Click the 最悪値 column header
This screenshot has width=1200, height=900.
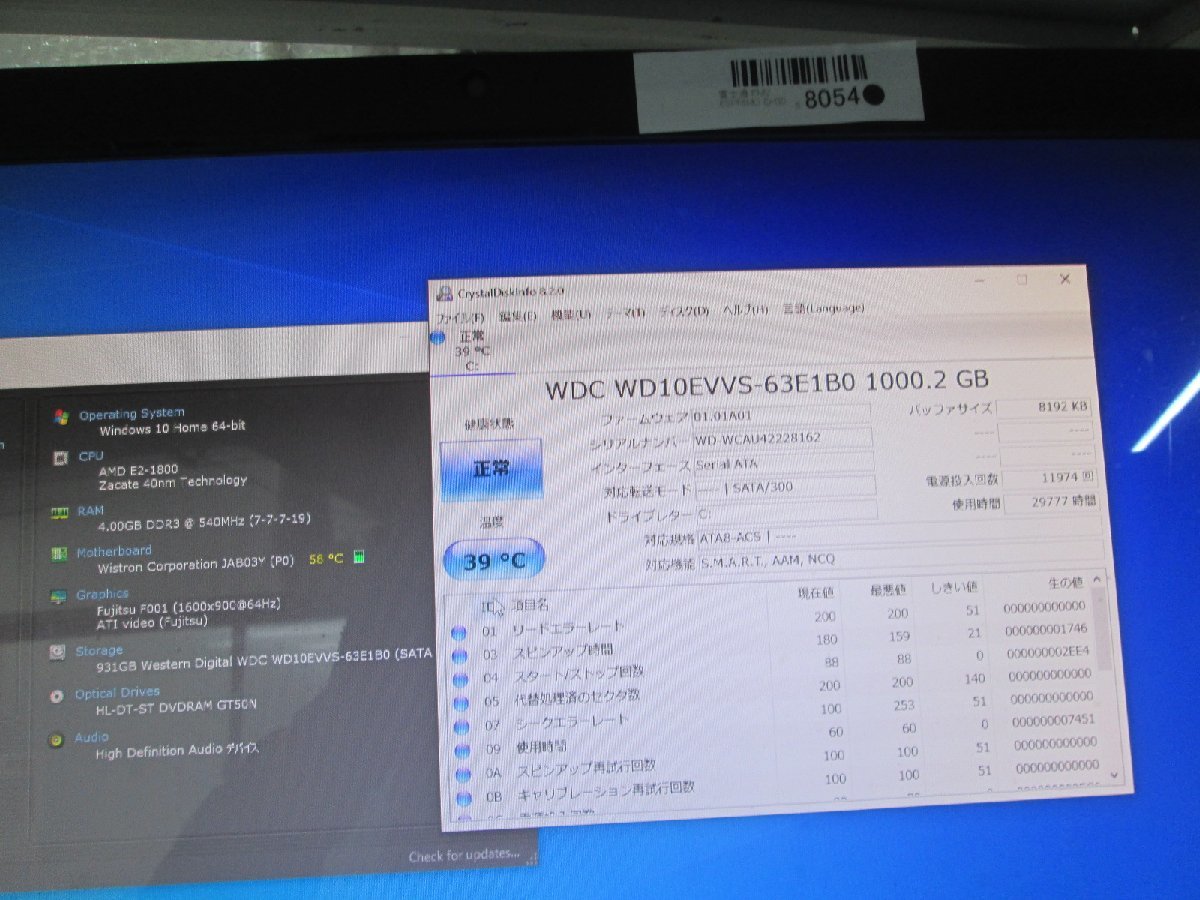coord(887,590)
